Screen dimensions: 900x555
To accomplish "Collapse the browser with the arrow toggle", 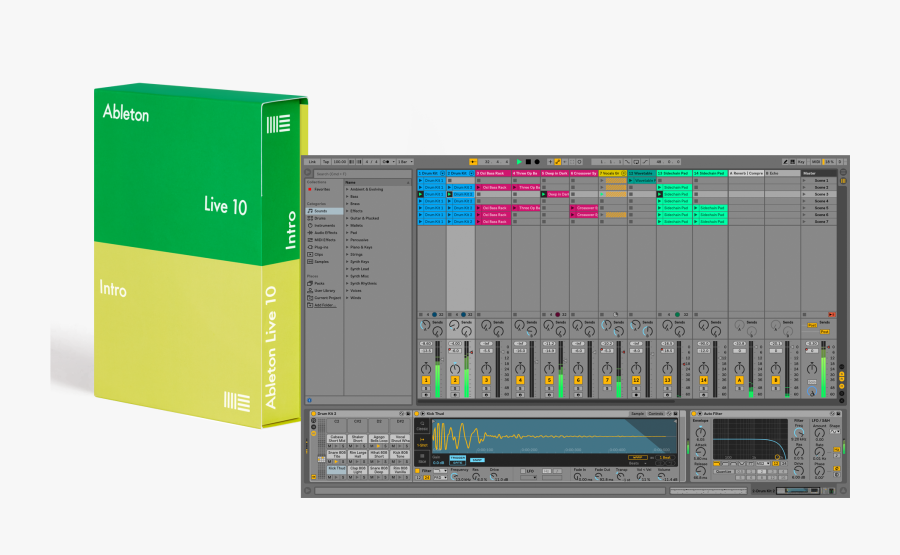I will 308,173.
